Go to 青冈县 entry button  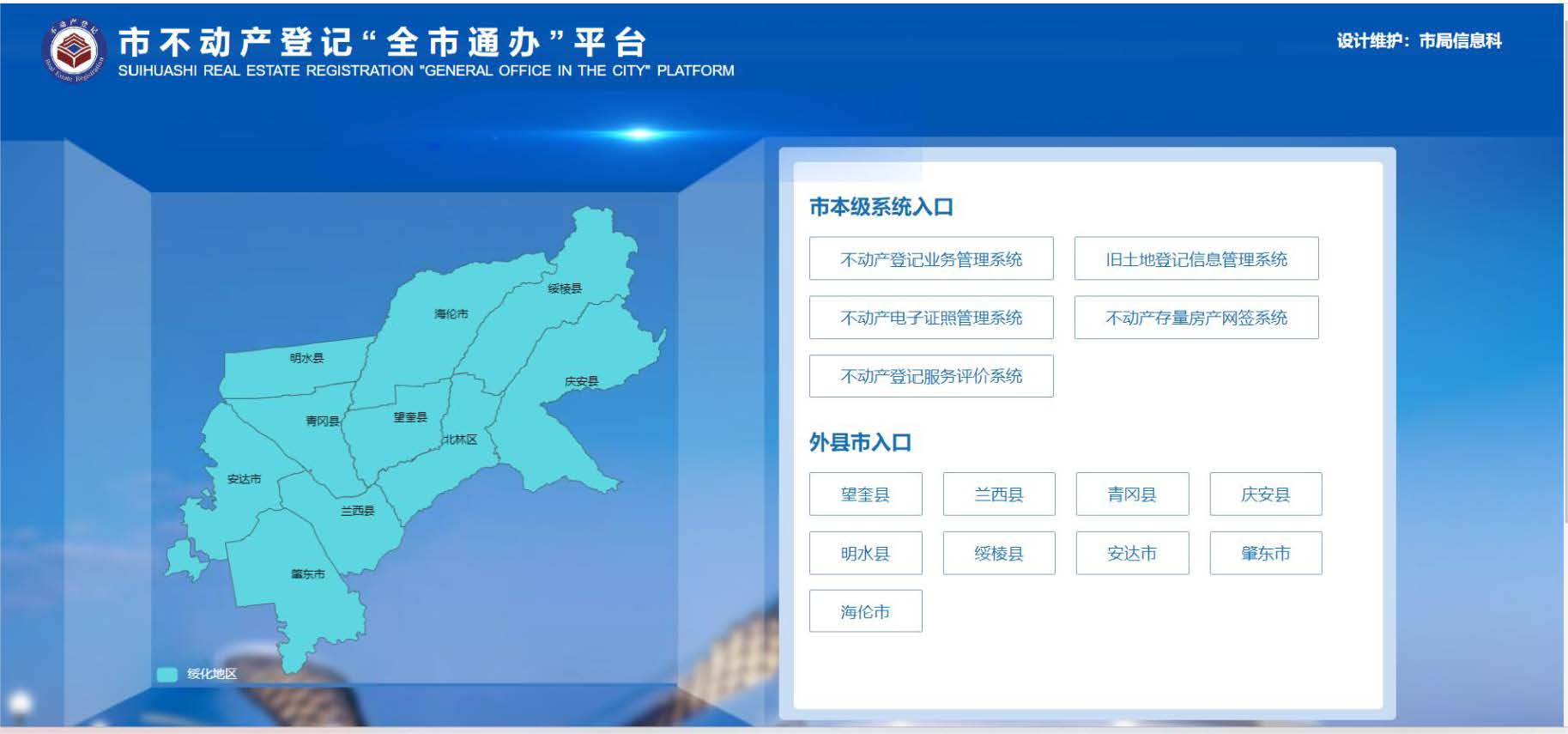click(x=1132, y=494)
